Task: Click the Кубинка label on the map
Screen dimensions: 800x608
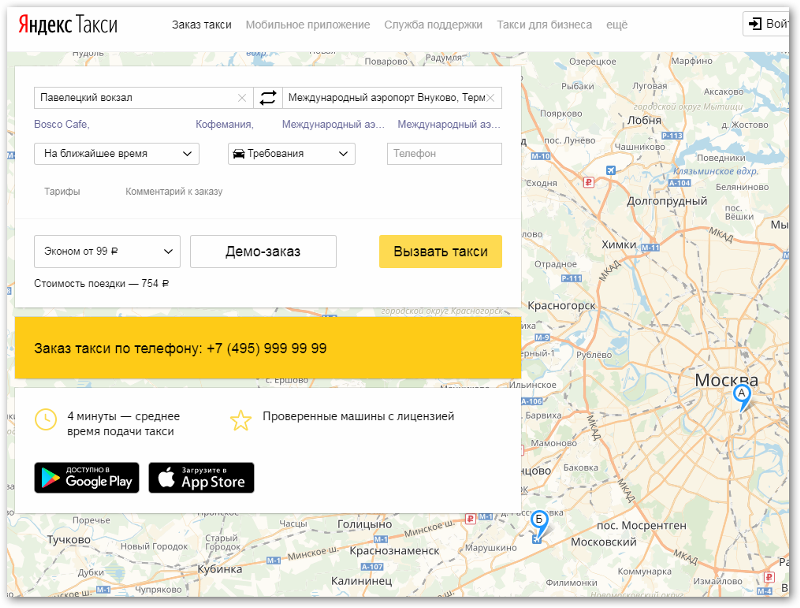Action: pyautogui.click(x=220, y=569)
